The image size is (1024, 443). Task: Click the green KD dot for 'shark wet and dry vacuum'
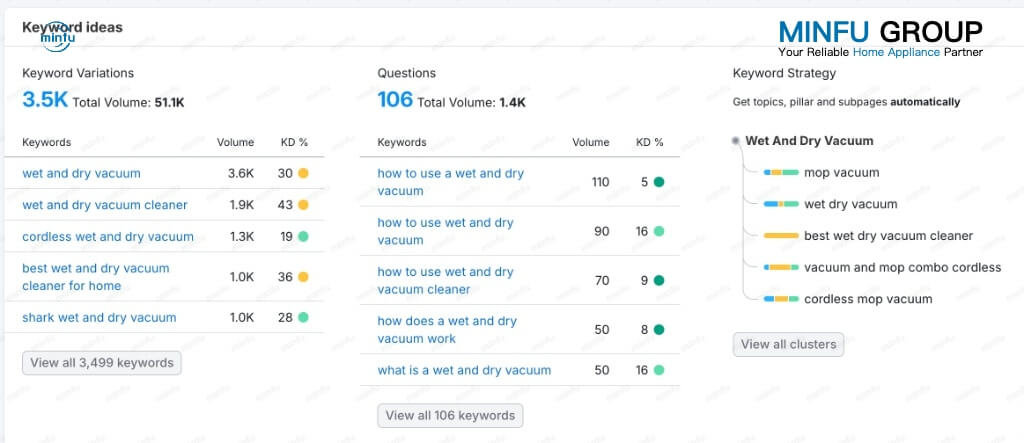click(x=303, y=317)
